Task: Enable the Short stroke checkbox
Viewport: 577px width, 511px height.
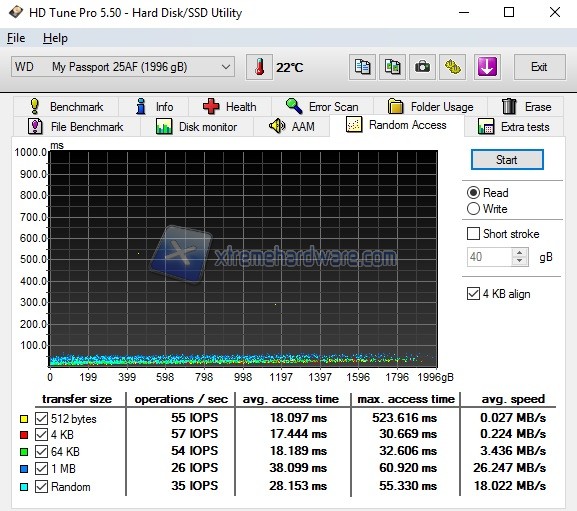Action: click(x=473, y=234)
